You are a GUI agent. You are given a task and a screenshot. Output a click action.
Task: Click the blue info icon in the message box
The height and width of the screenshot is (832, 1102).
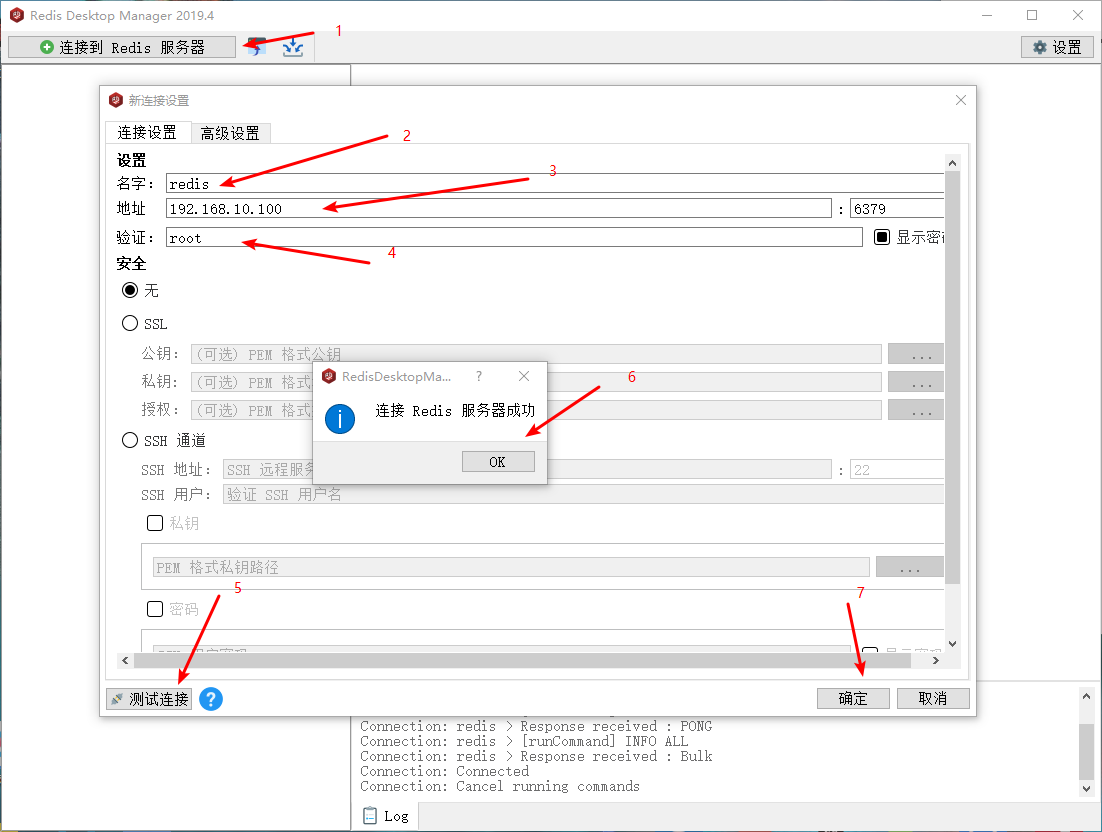pos(340,419)
